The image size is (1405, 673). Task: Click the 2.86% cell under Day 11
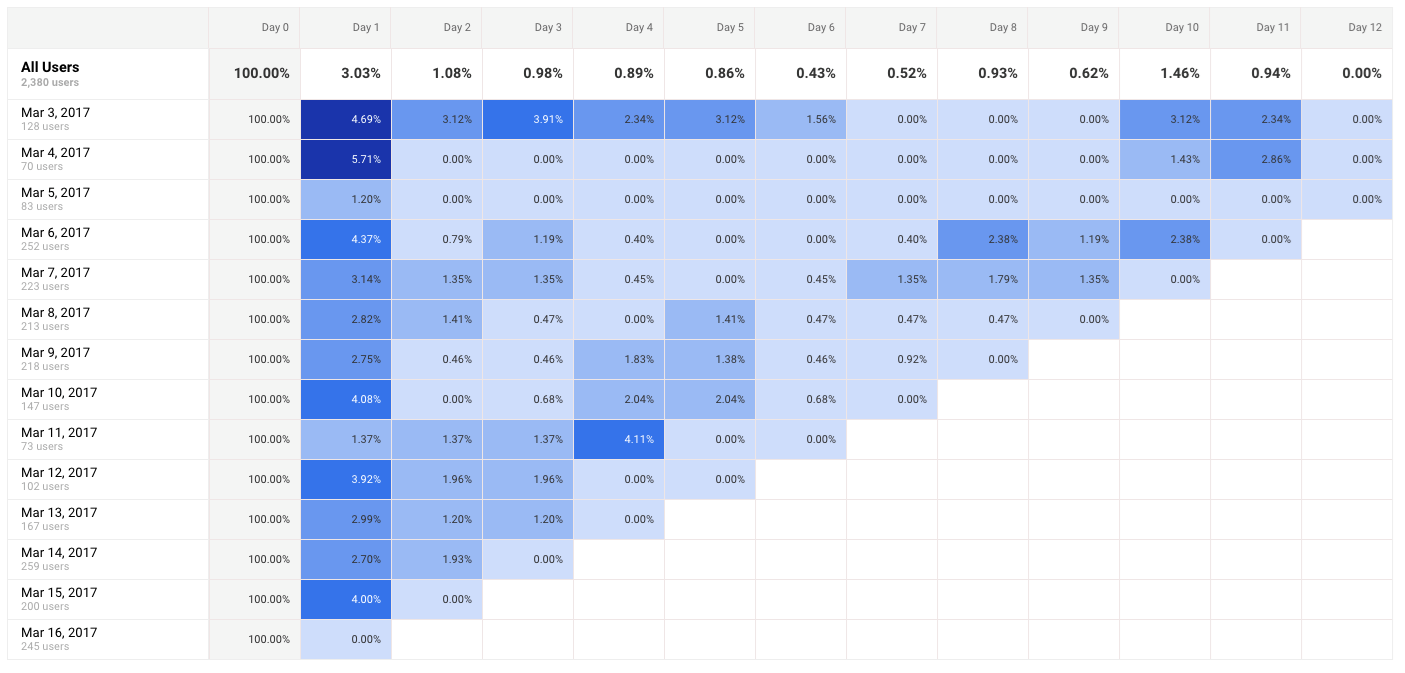(x=1256, y=160)
